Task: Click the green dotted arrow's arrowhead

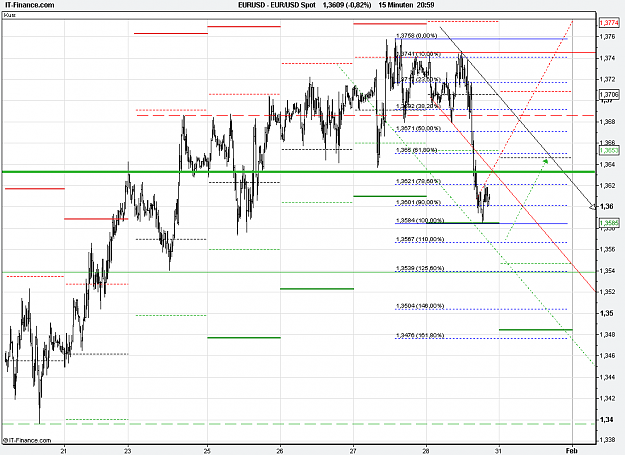Action: pyautogui.click(x=546, y=161)
